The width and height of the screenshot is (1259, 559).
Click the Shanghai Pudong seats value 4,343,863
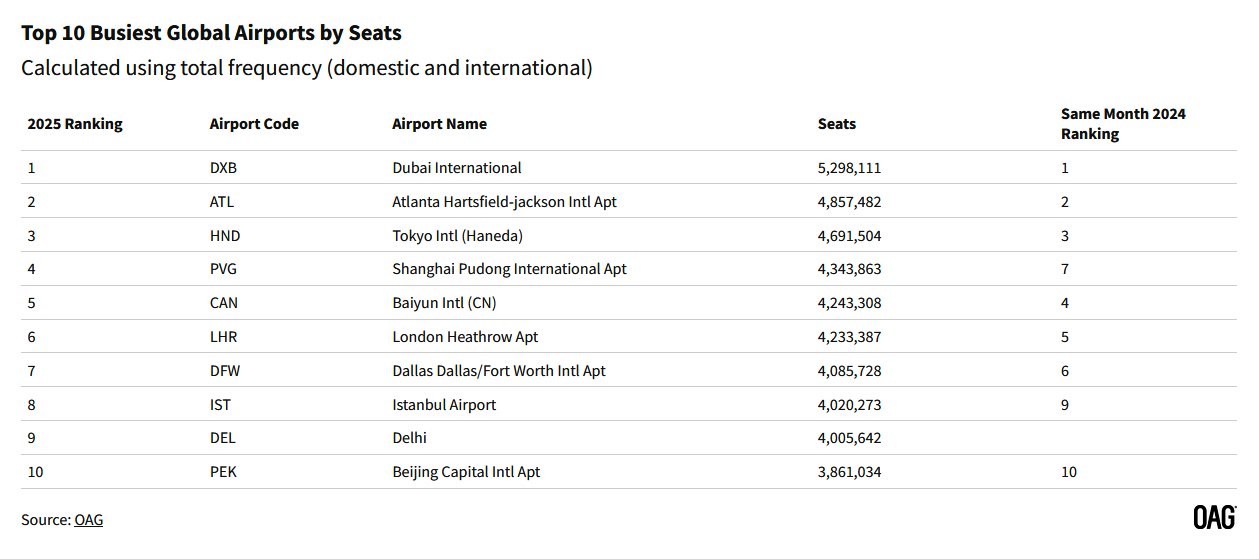(x=849, y=270)
